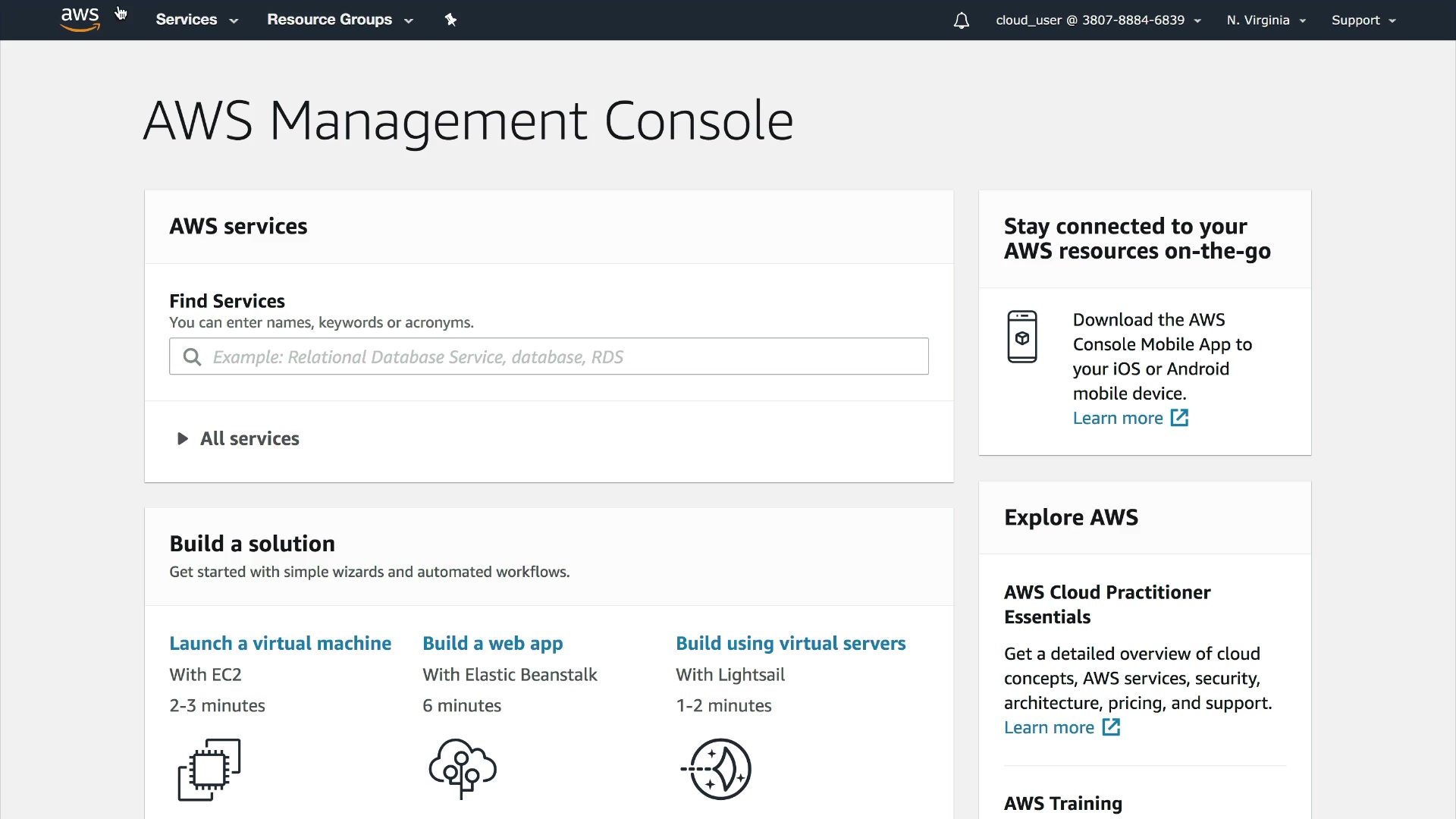Click the Launch a virtual machine link
This screenshot has width=1456, height=819.
280,643
